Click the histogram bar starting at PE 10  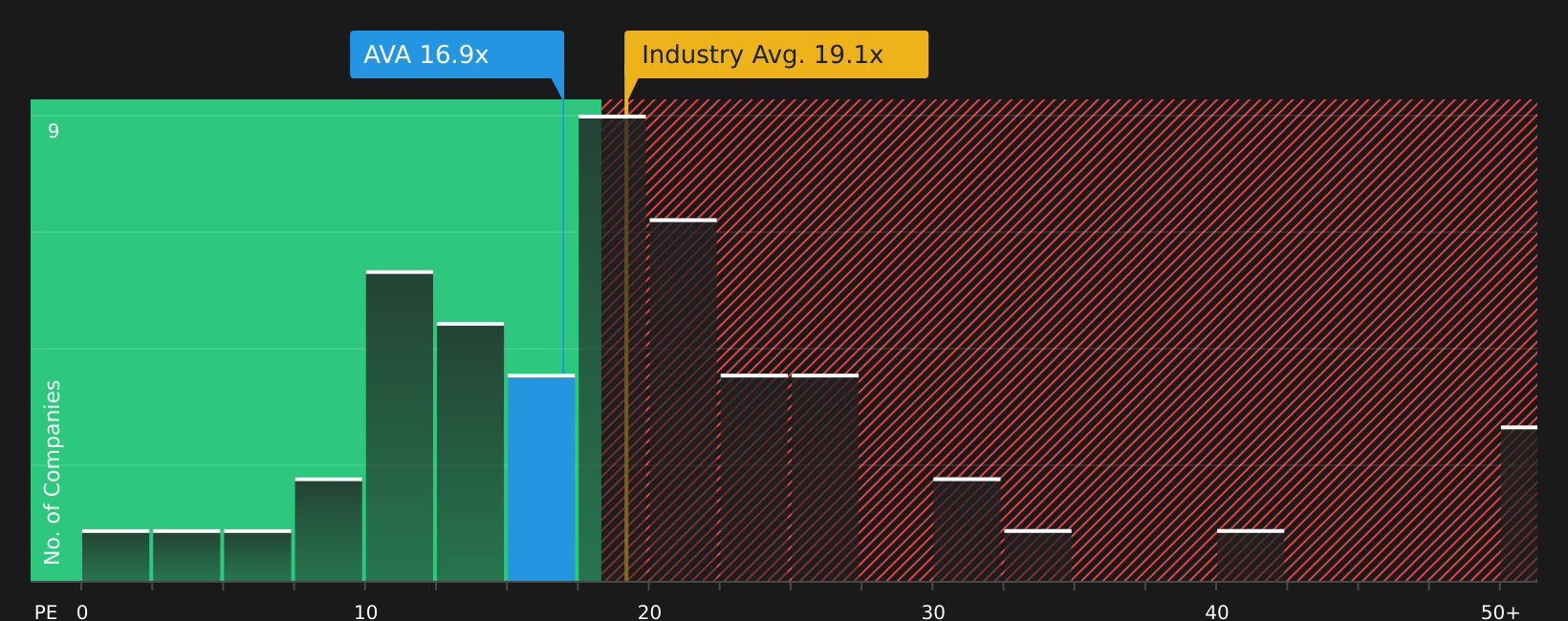(400, 426)
